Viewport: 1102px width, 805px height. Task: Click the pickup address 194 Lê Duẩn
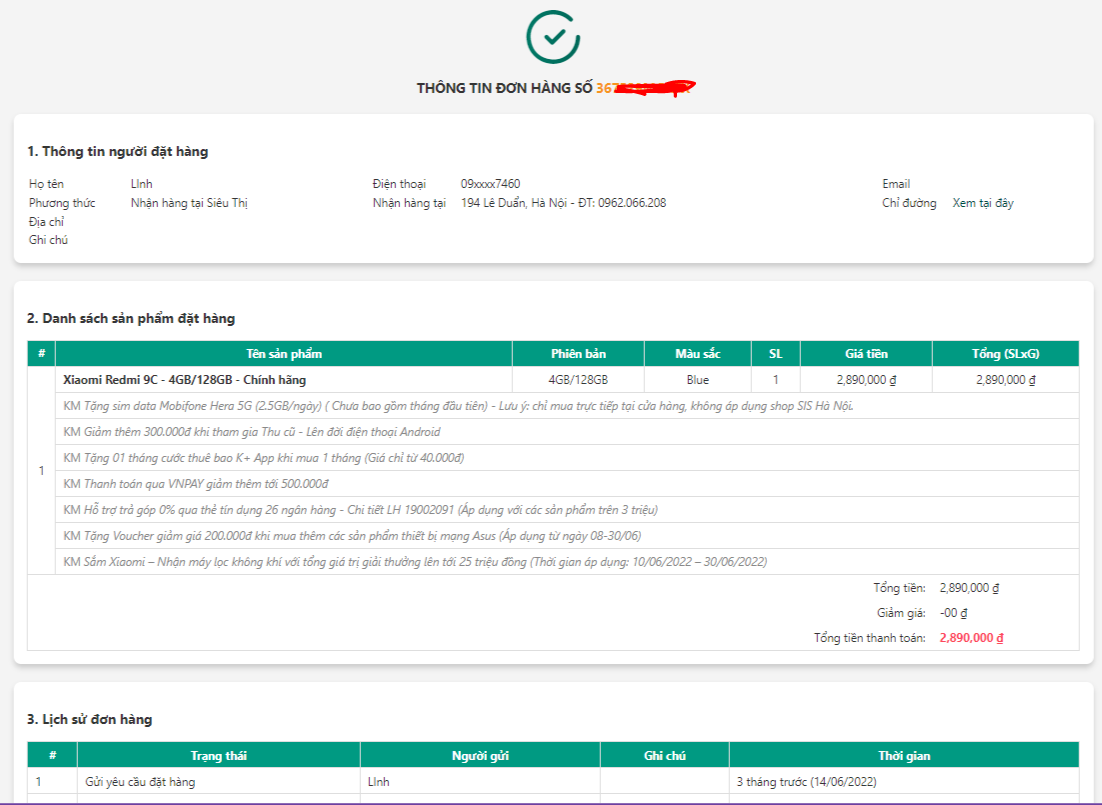563,203
